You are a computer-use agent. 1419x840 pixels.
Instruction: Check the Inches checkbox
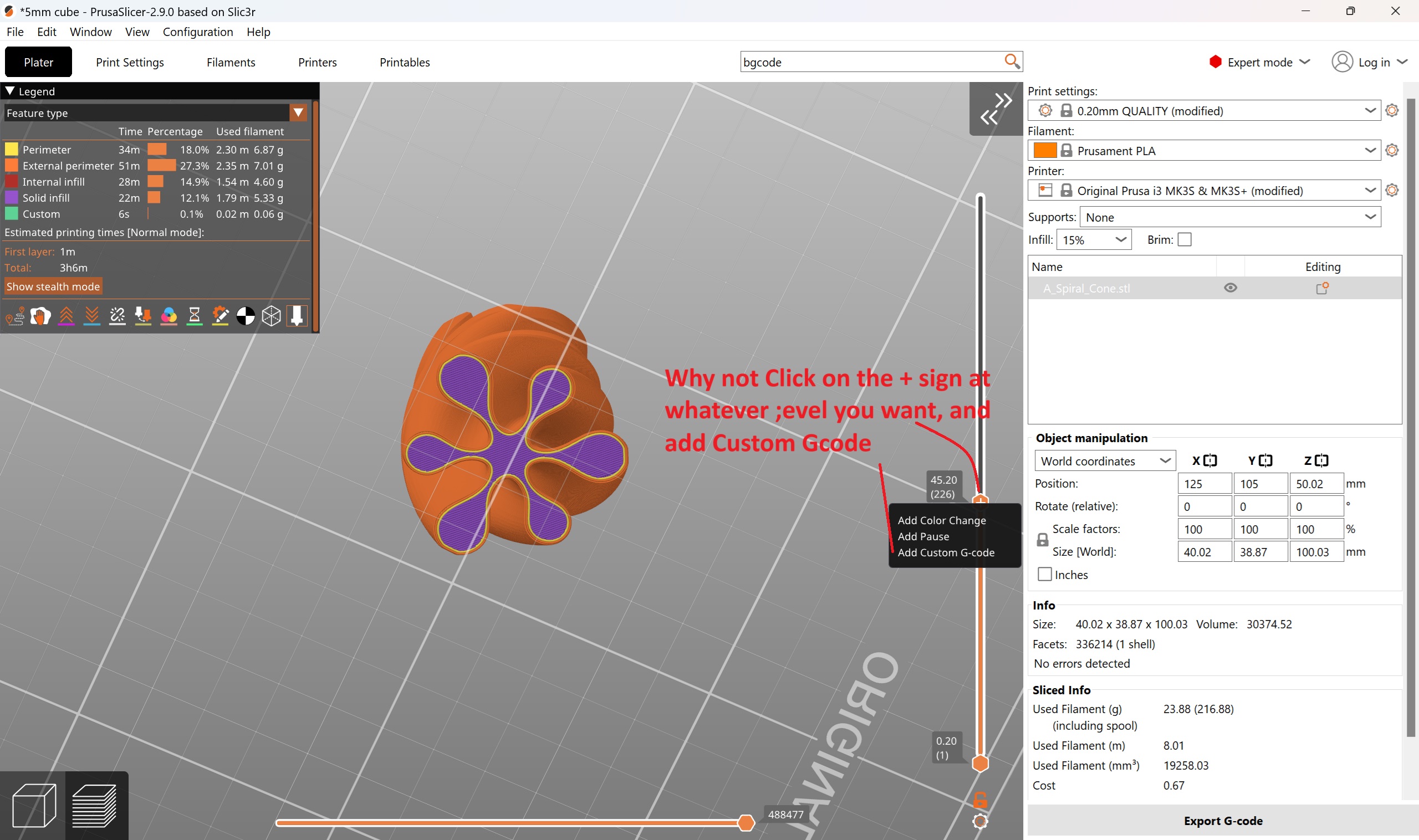coord(1044,574)
